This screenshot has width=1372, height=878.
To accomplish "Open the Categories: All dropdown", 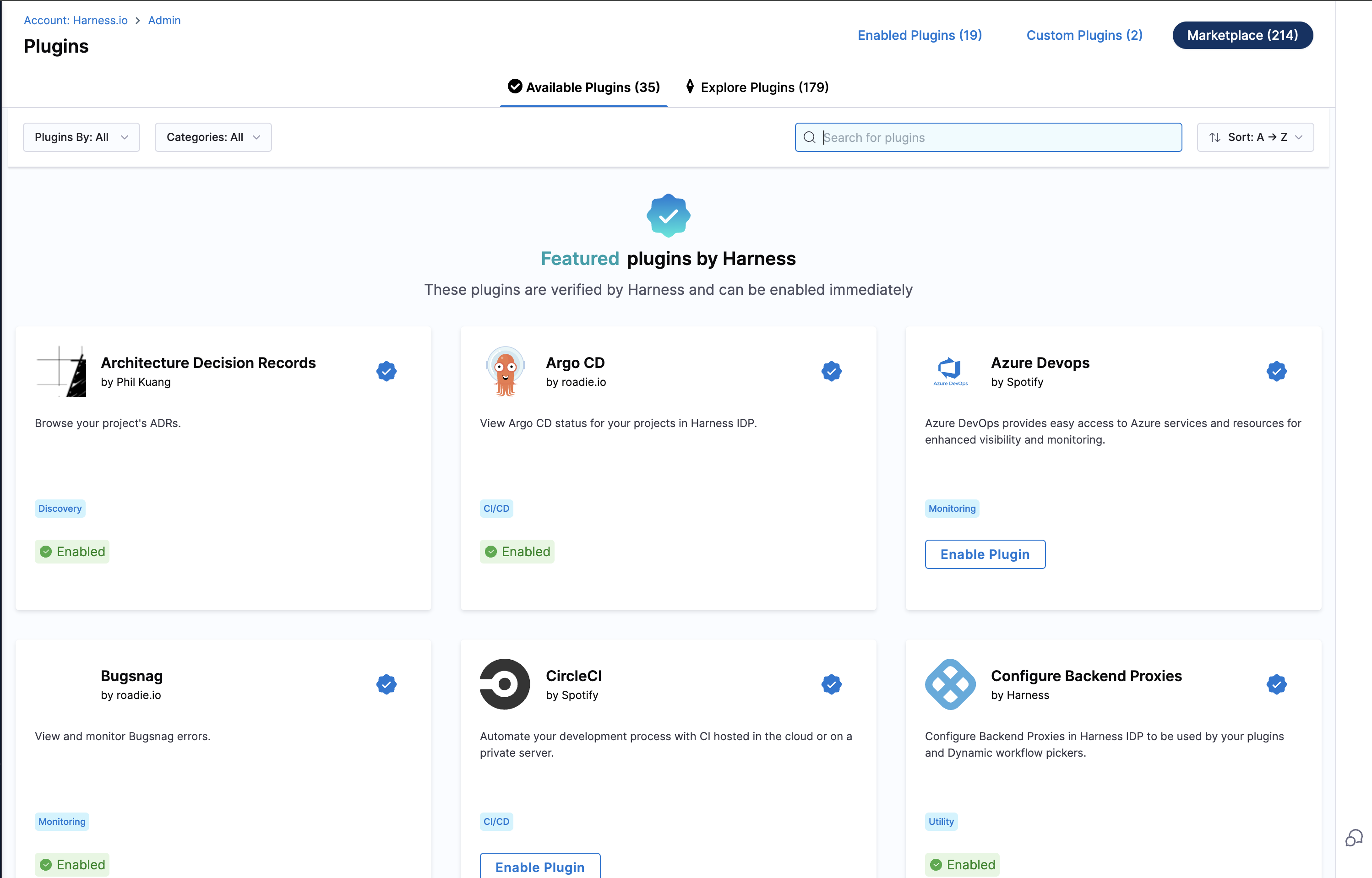I will pos(213,137).
